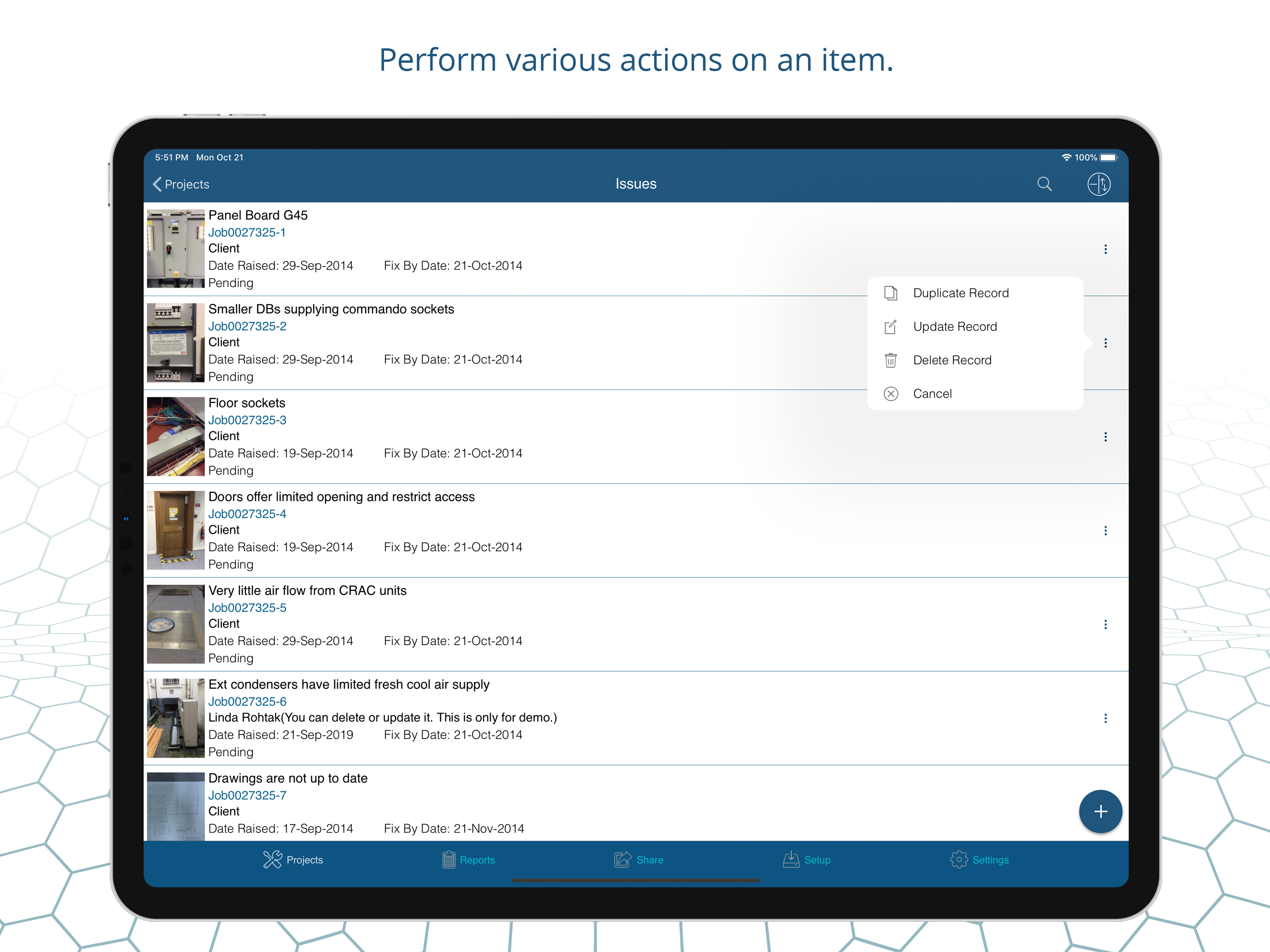The height and width of the screenshot is (952, 1270).
Task: Open the Reports clipboard tab
Action: (x=468, y=859)
